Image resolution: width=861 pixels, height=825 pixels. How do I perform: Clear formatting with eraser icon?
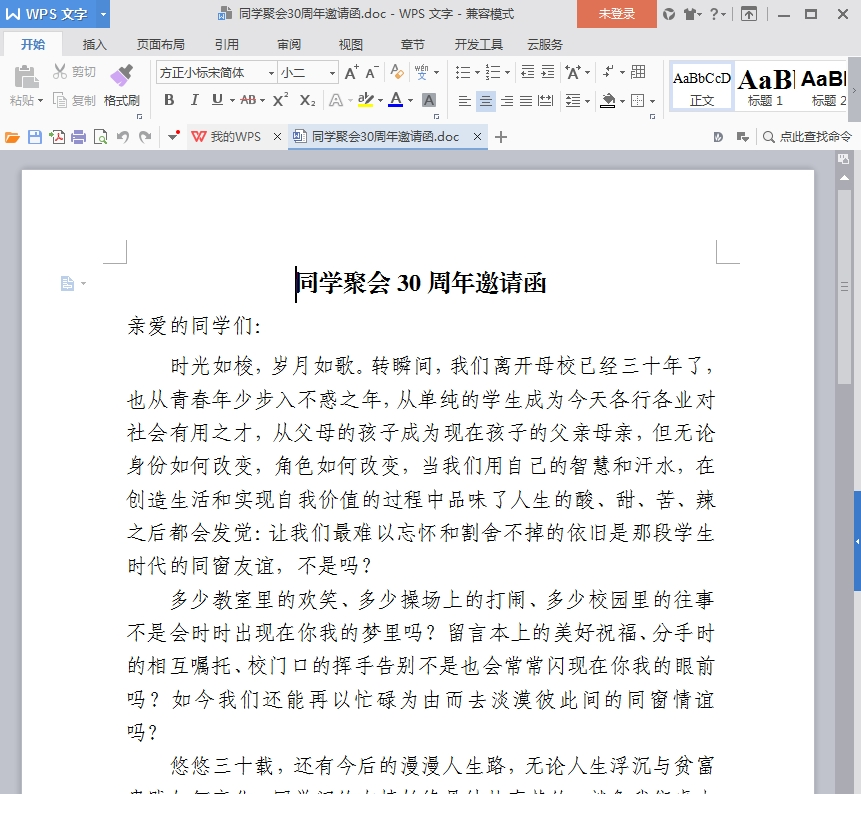click(x=396, y=72)
